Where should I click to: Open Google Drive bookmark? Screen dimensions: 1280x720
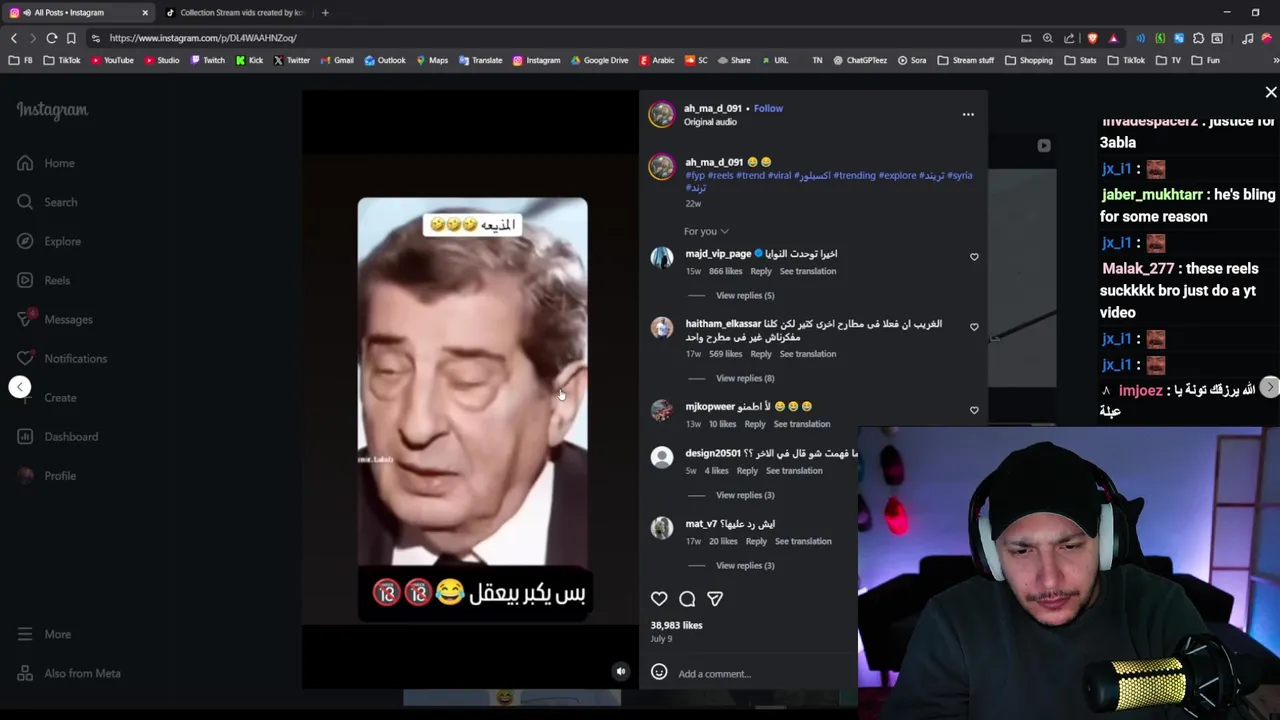tap(599, 60)
